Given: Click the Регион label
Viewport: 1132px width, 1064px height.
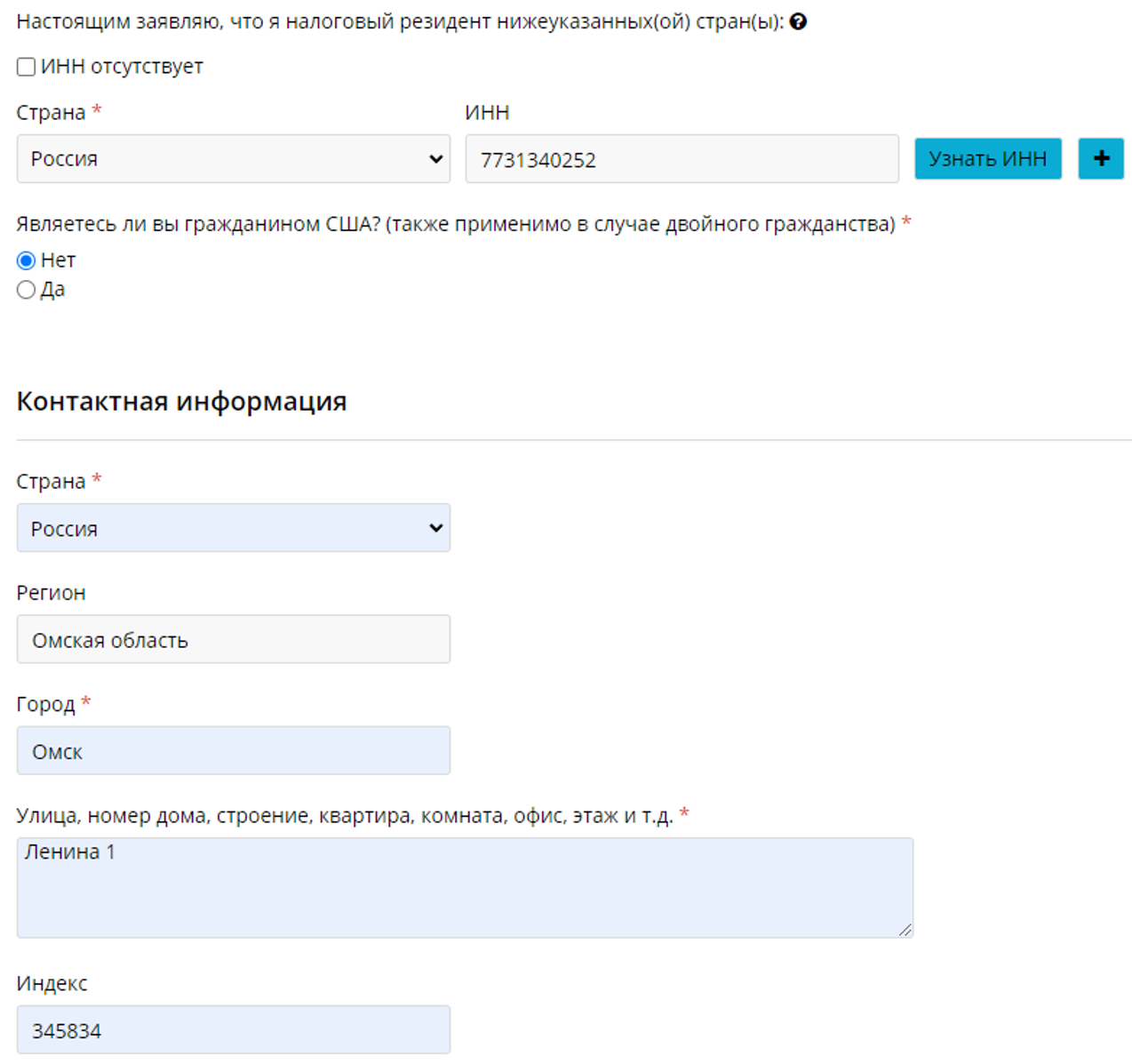Looking at the screenshot, I should pos(52,593).
